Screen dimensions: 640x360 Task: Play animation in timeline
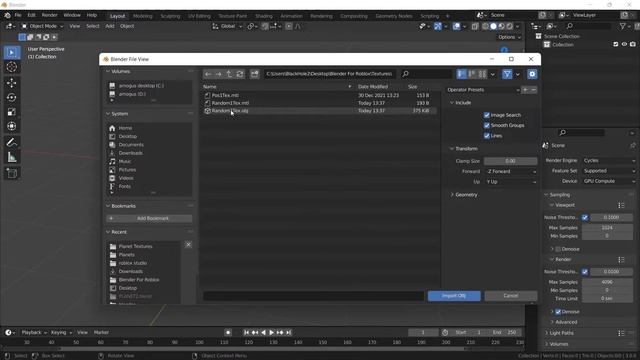pyautogui.click(x=271, y=333)
